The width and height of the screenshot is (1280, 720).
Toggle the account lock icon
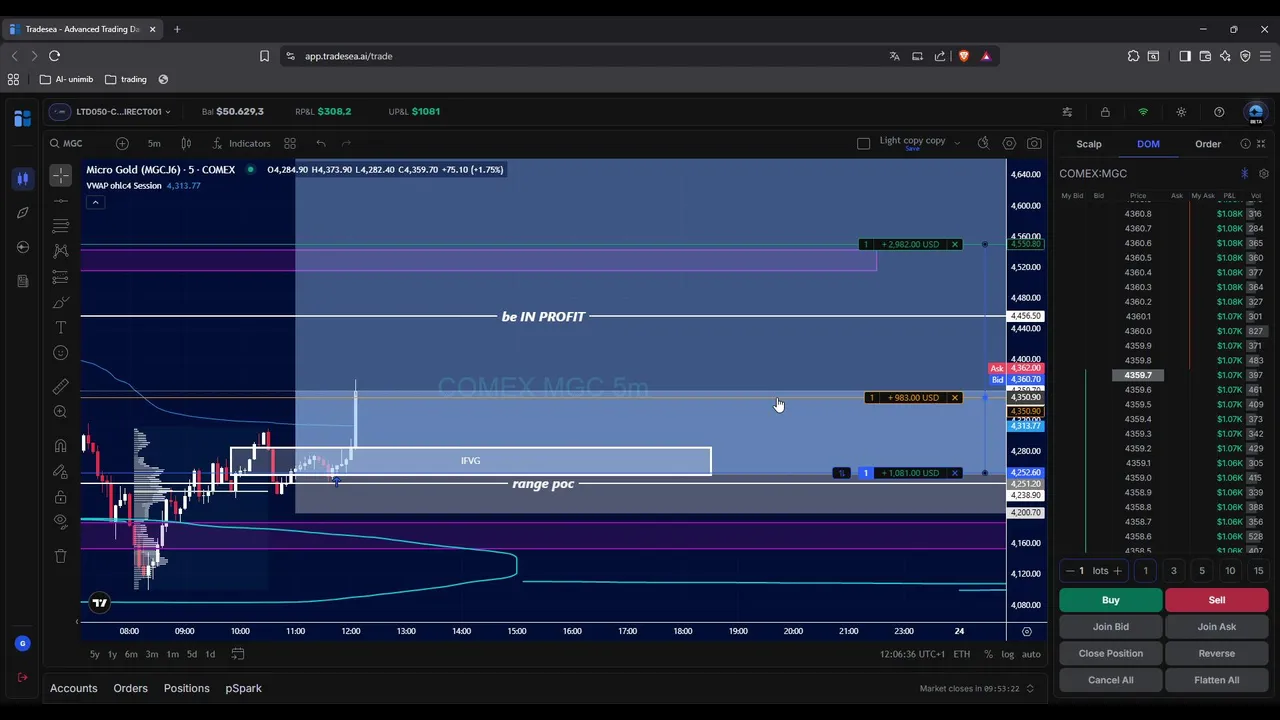pos(1105,112)
